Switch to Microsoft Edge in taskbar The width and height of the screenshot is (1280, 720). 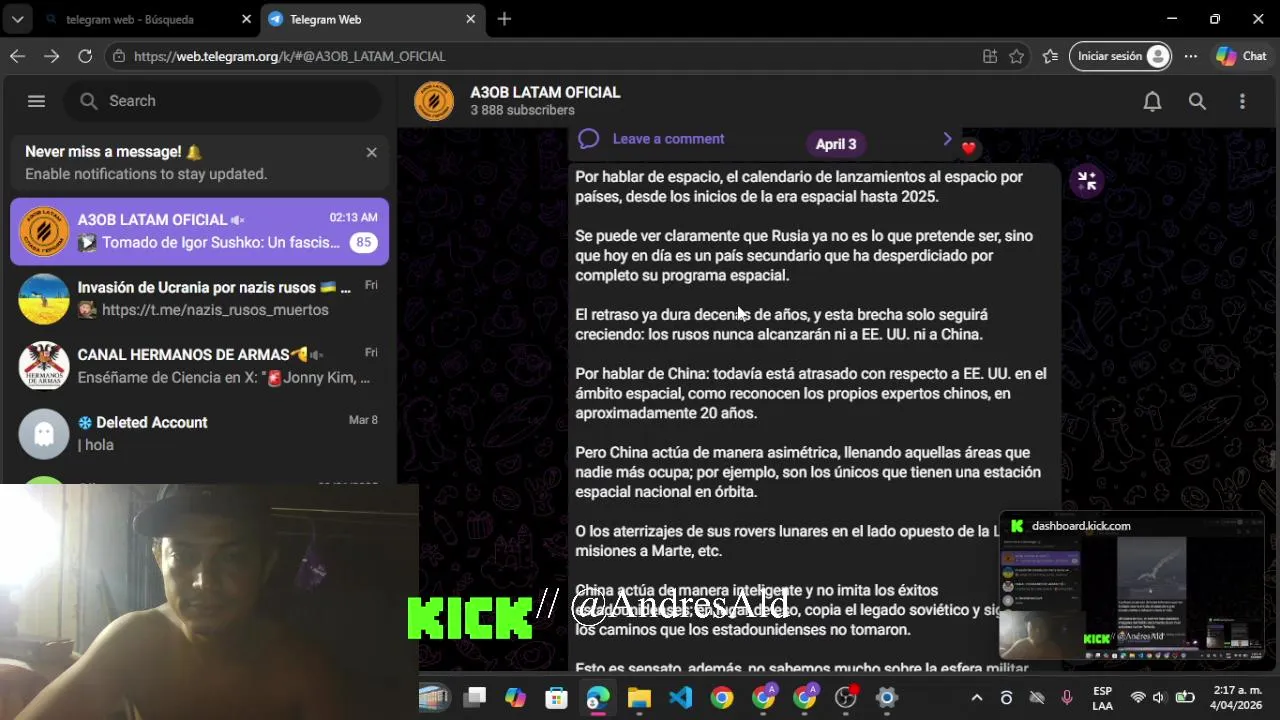[598, 698]
